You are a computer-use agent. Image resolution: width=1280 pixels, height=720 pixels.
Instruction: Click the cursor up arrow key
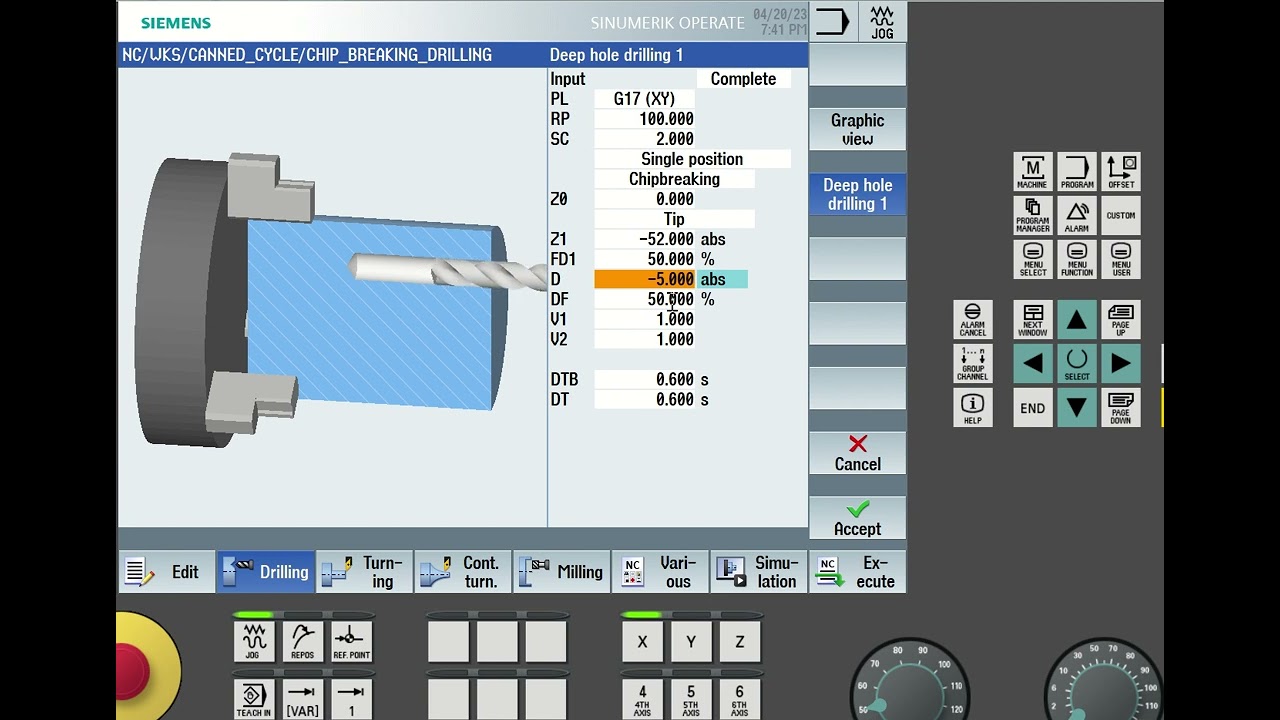(1077, 320)
